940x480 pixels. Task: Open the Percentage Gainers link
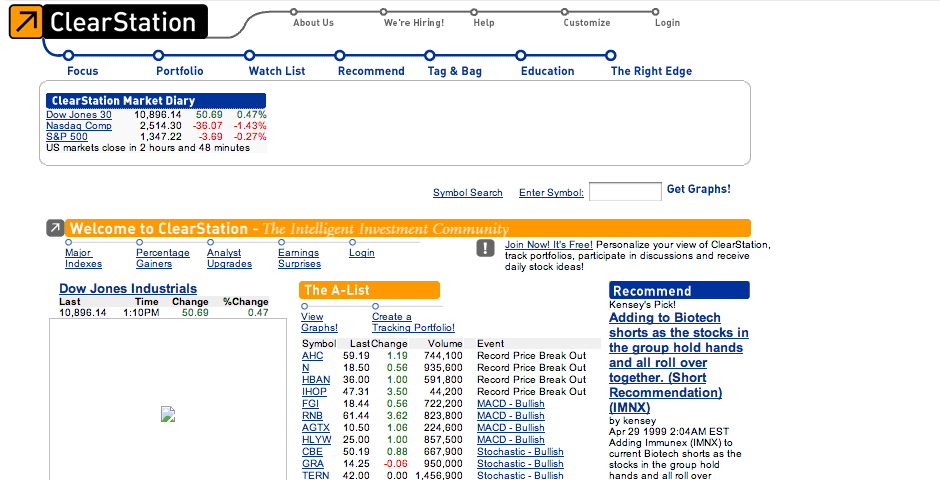(162, 258)
